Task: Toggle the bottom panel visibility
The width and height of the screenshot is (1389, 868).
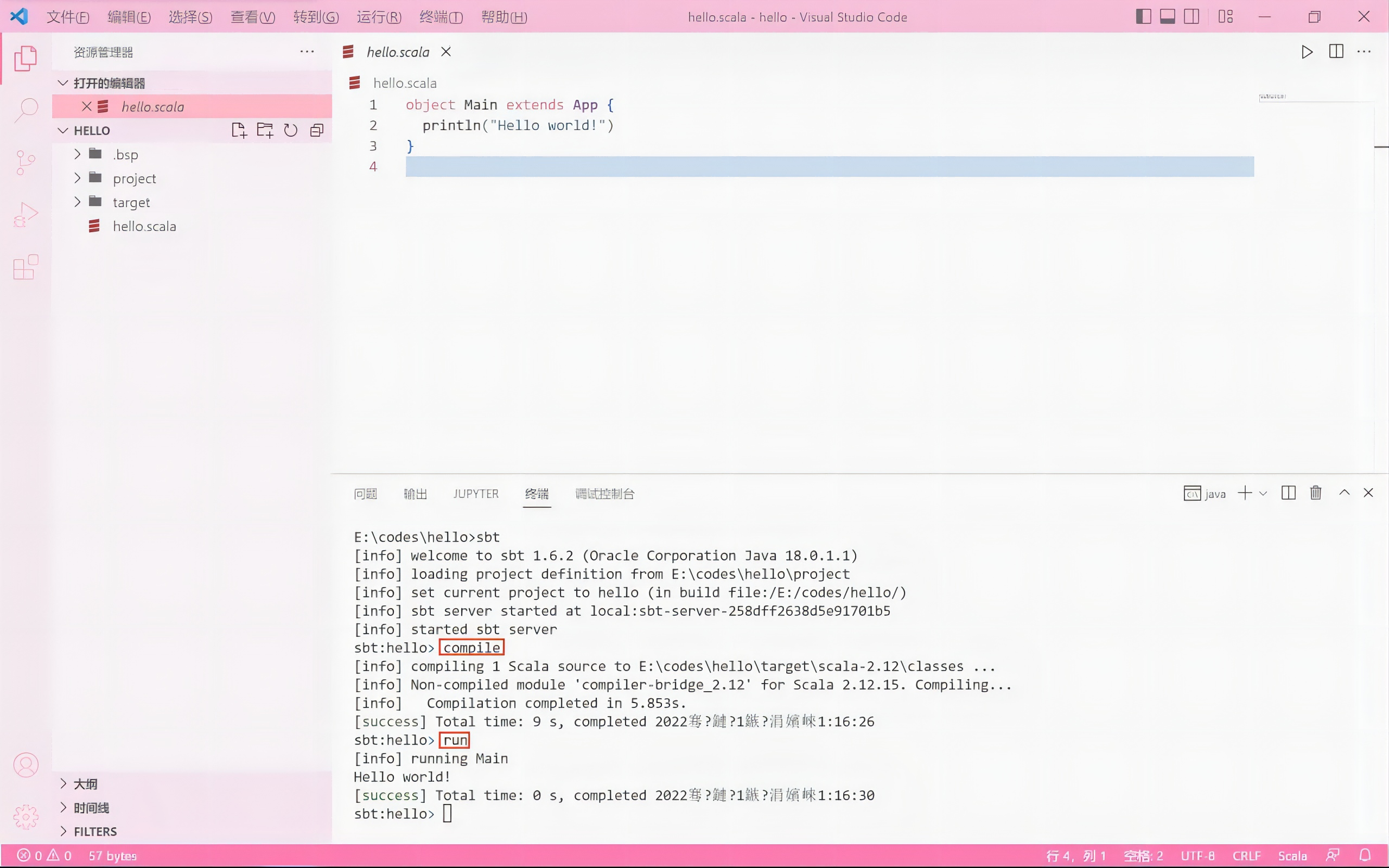Action: coord(1168,17)
